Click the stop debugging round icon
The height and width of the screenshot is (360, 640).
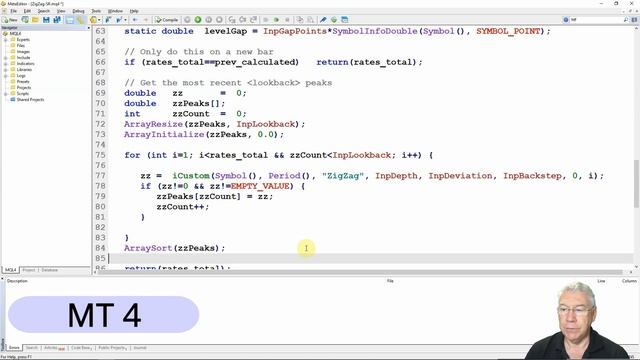tap(219, 20)
